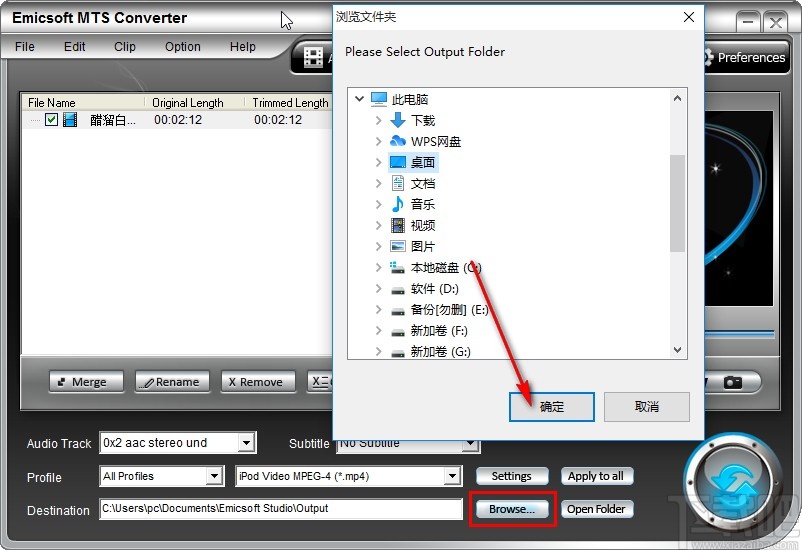Select the WPS网盘 cloud icon
This screenshot has height=550, width=802.
point(398,141)
